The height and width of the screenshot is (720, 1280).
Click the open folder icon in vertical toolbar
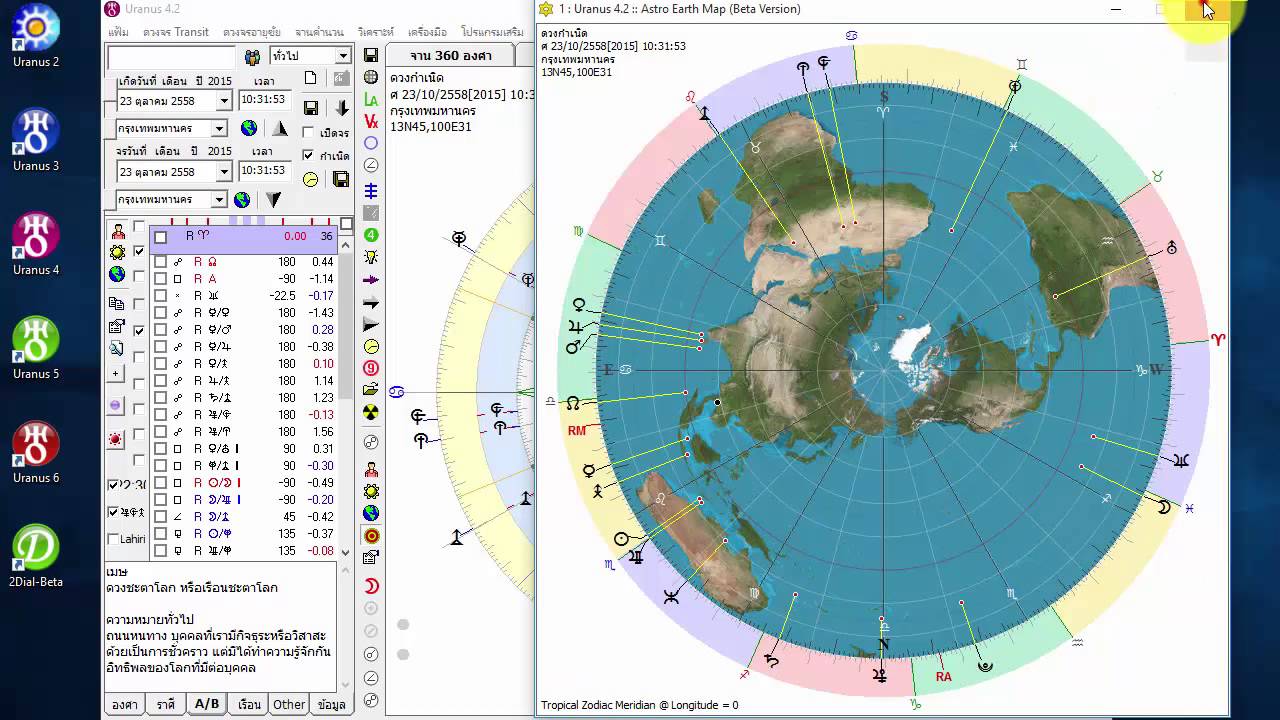[371, 390]
